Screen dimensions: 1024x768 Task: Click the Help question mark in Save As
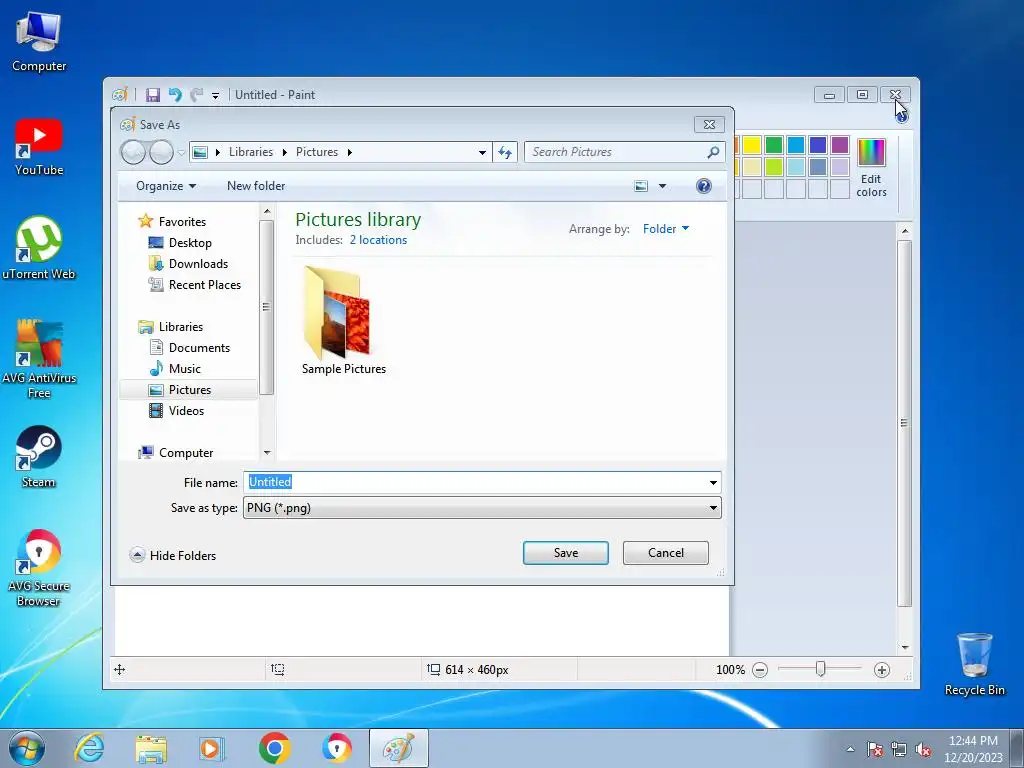point(703,187)
